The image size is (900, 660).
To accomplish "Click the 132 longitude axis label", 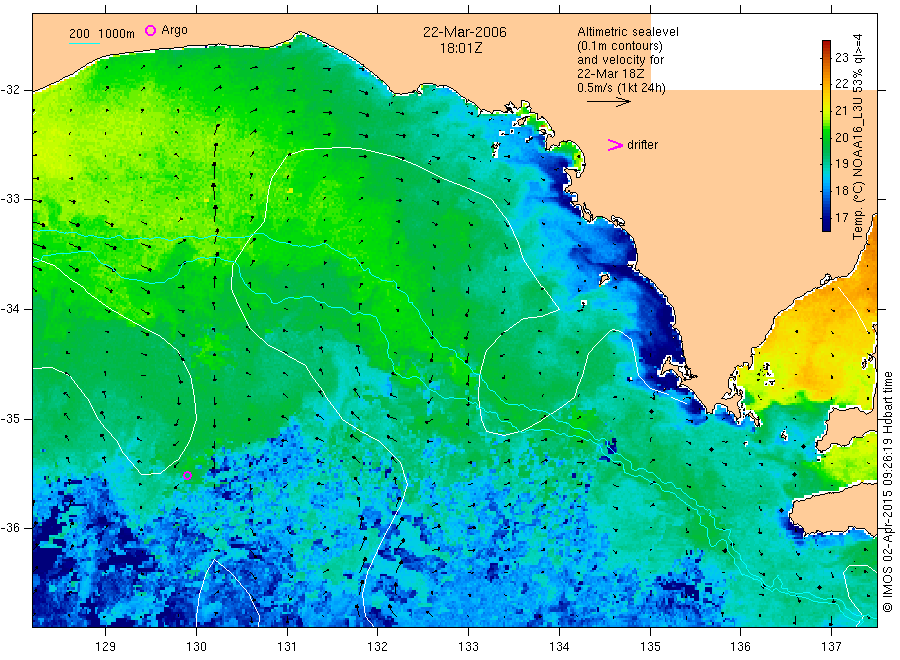I will pos(378,647).
